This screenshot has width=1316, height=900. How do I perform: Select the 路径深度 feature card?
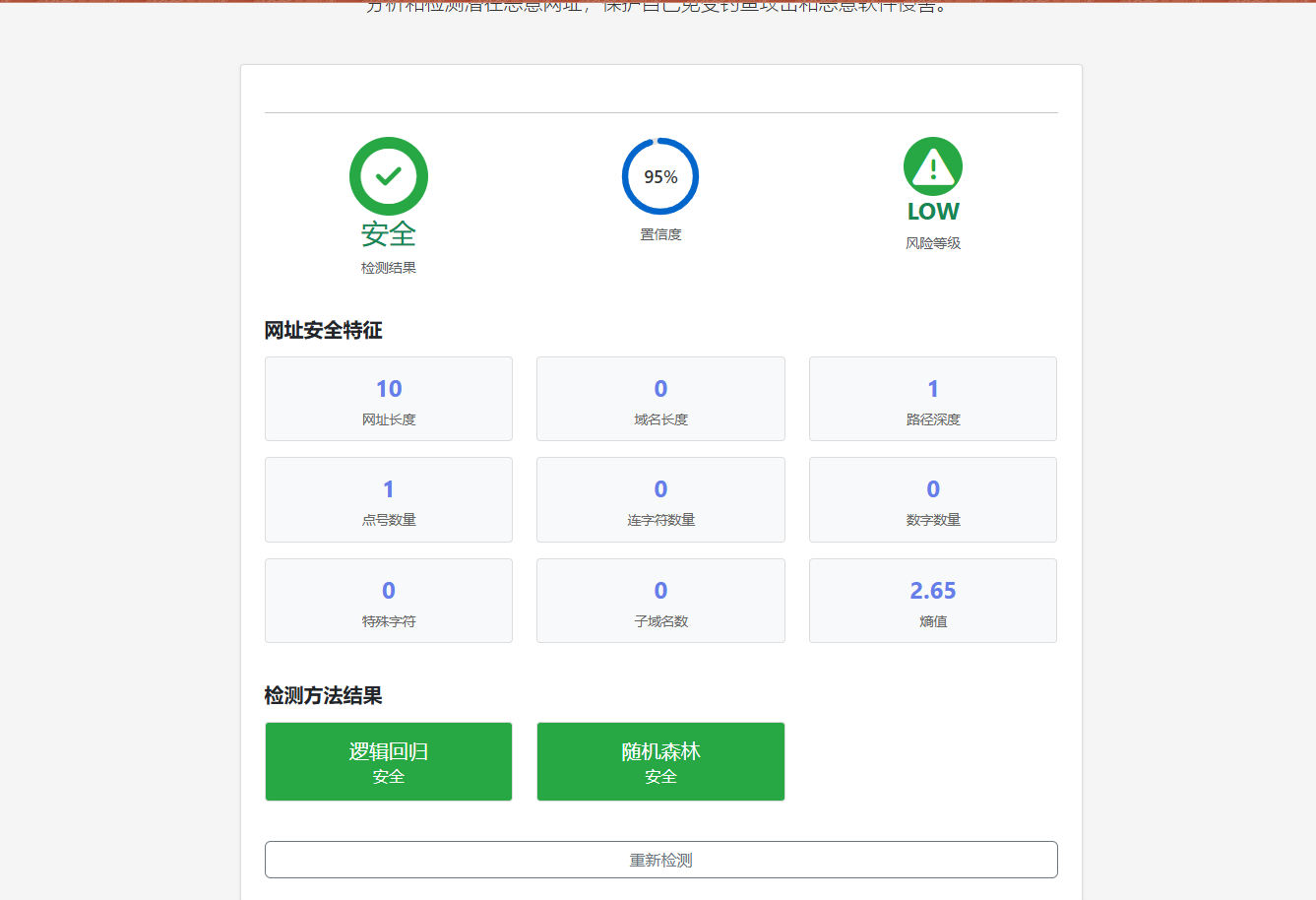pyautogui.click(x=933, y=399)
